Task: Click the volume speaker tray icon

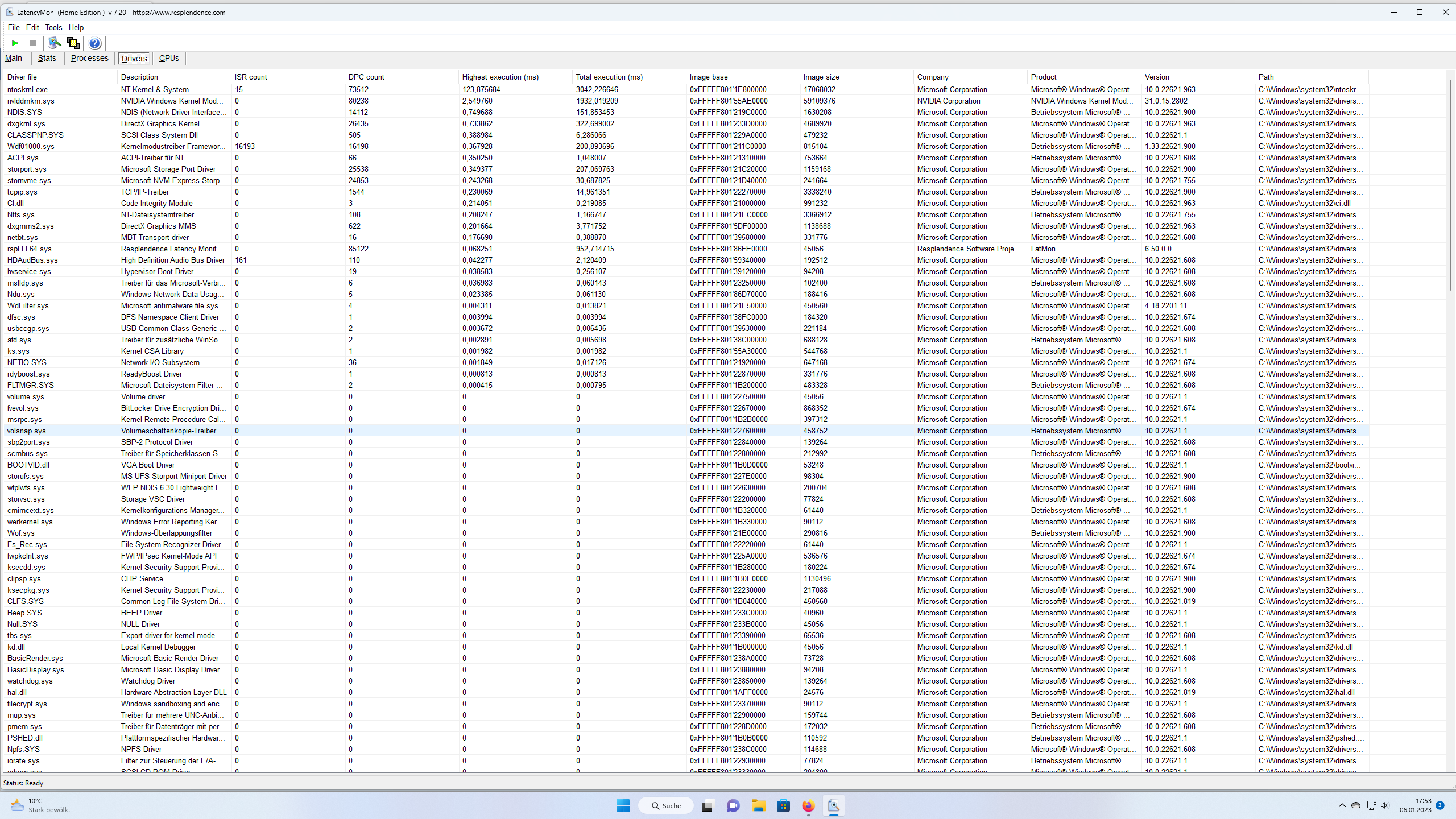Action: coord(1384,805)
